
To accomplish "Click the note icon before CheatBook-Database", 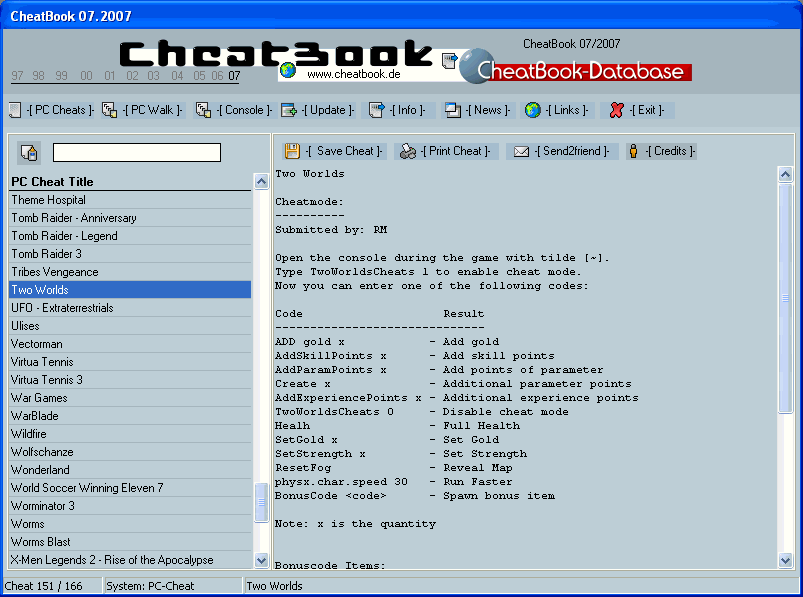I will 450,60.
